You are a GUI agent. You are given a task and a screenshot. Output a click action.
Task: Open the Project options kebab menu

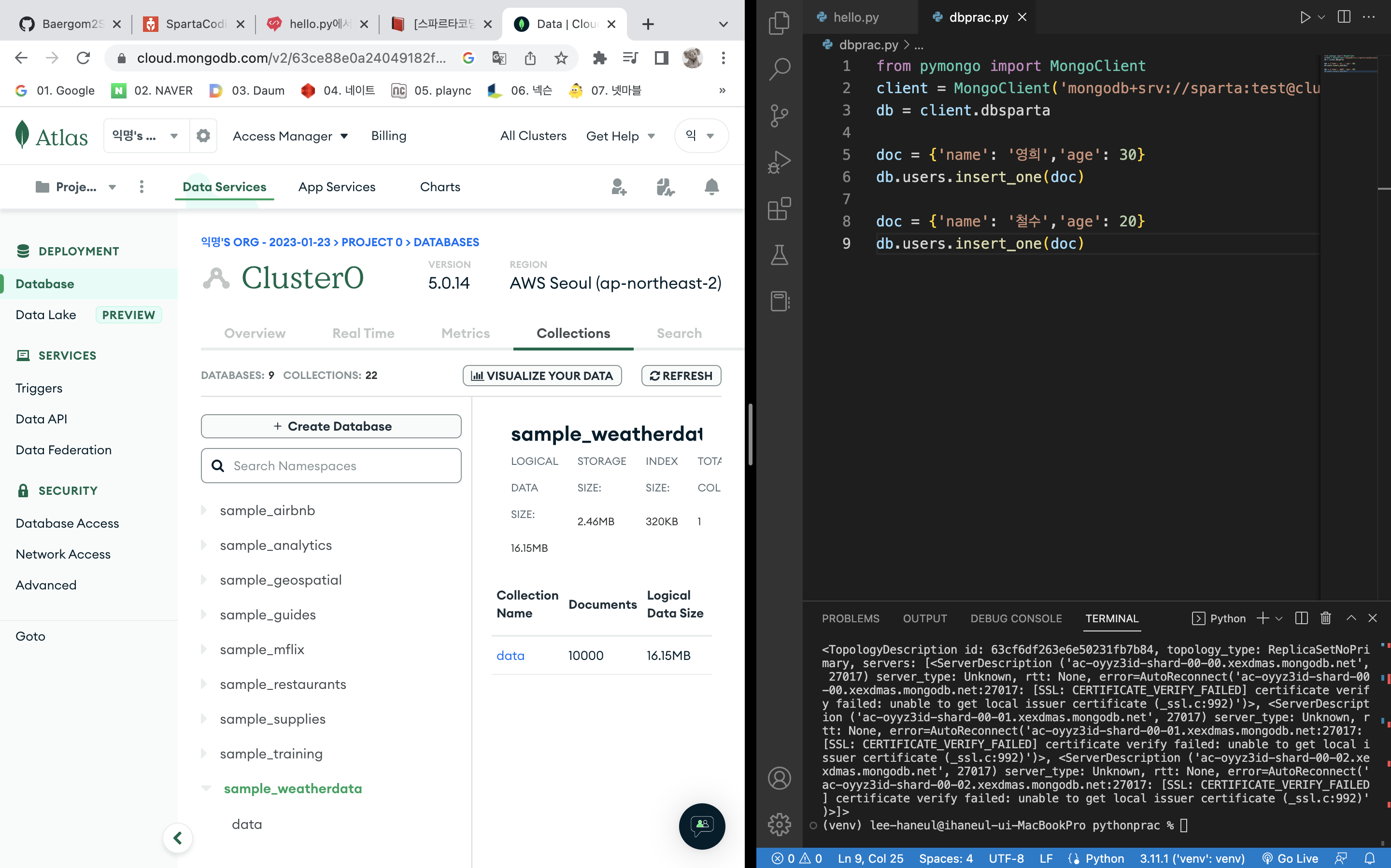[142, 187]
